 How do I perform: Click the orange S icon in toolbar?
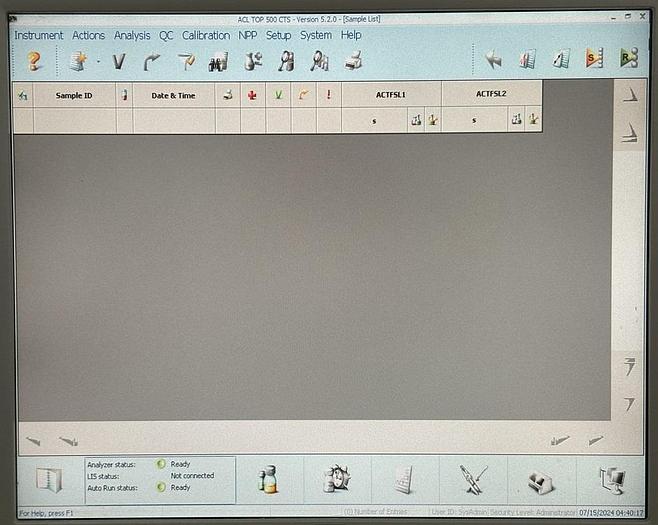594,60
